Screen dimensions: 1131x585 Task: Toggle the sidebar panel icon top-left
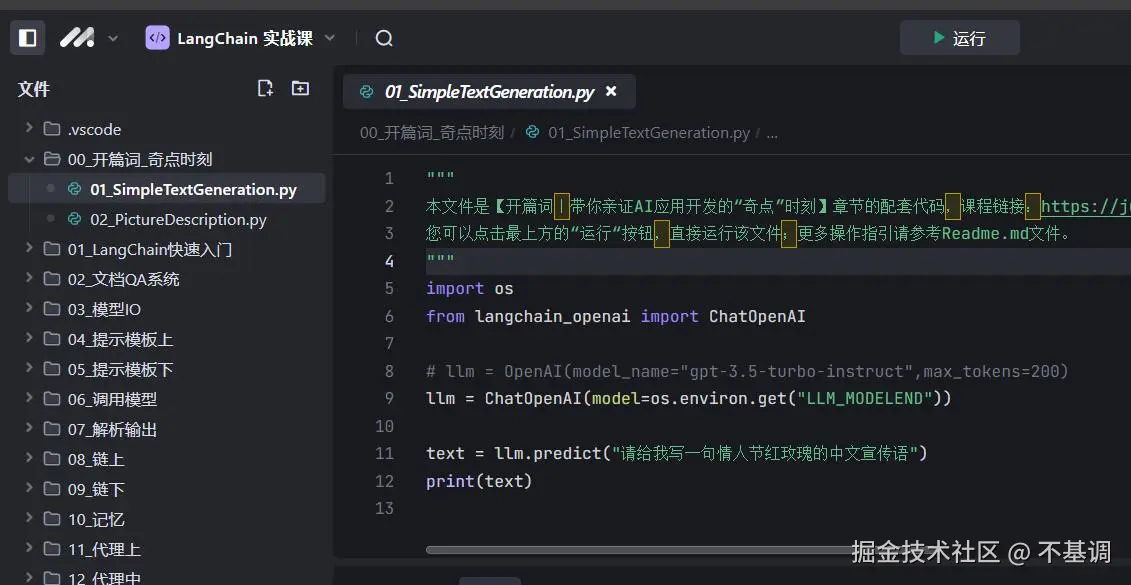[27, 37]
